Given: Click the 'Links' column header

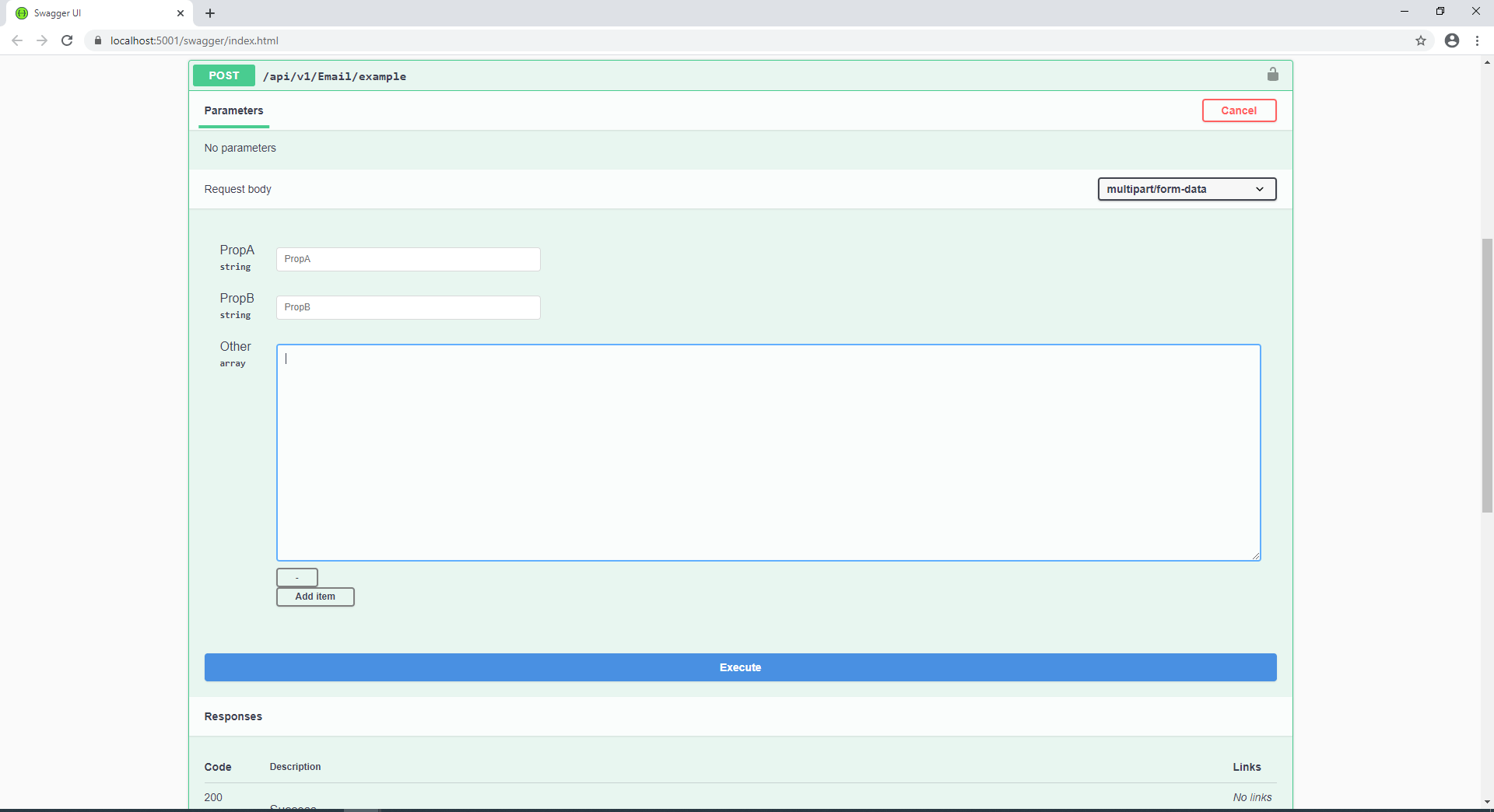Looking at the screenshot, I should tap(1247, 767).
